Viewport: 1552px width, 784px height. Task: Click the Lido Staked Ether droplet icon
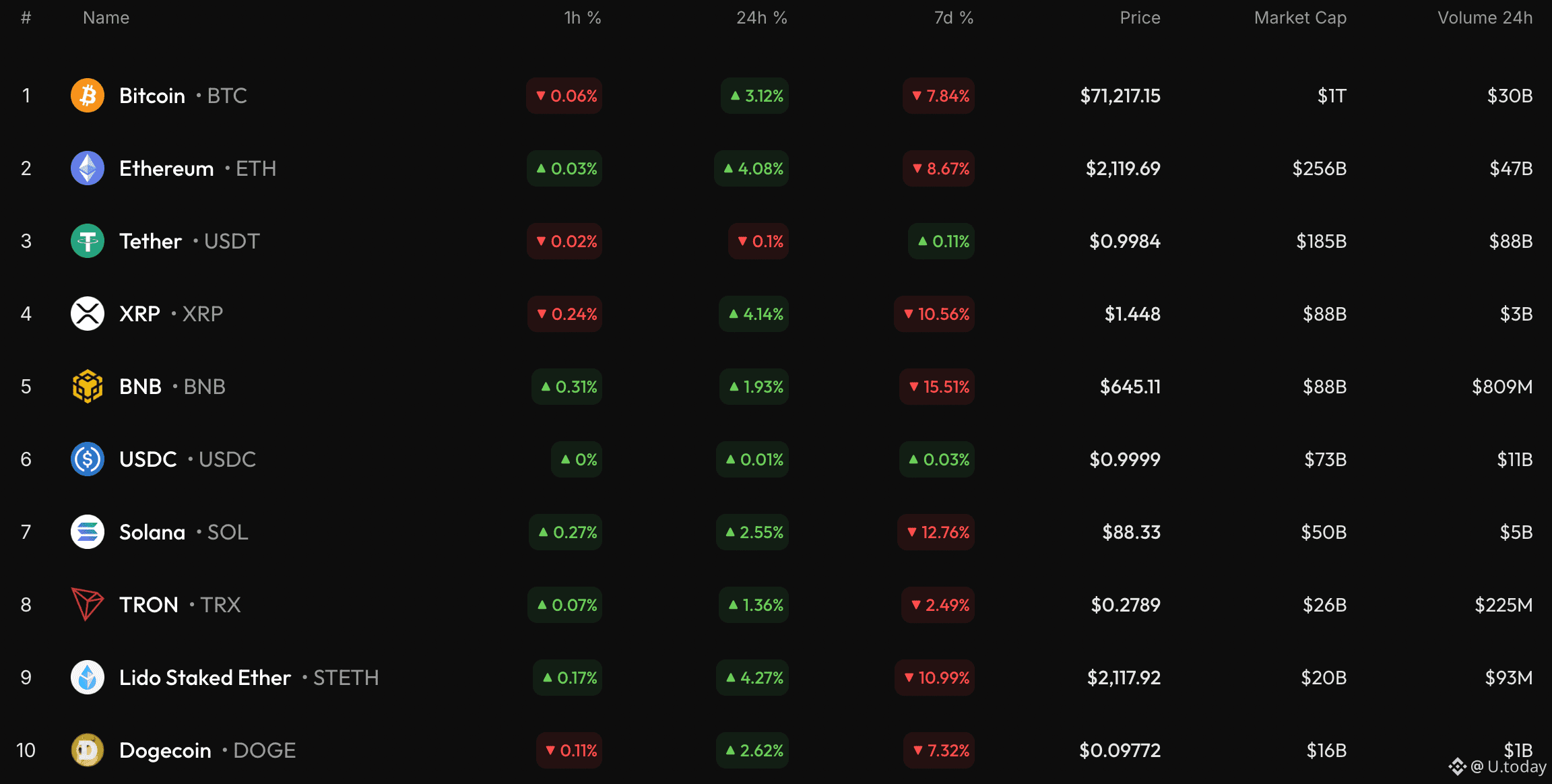(88, 678)
